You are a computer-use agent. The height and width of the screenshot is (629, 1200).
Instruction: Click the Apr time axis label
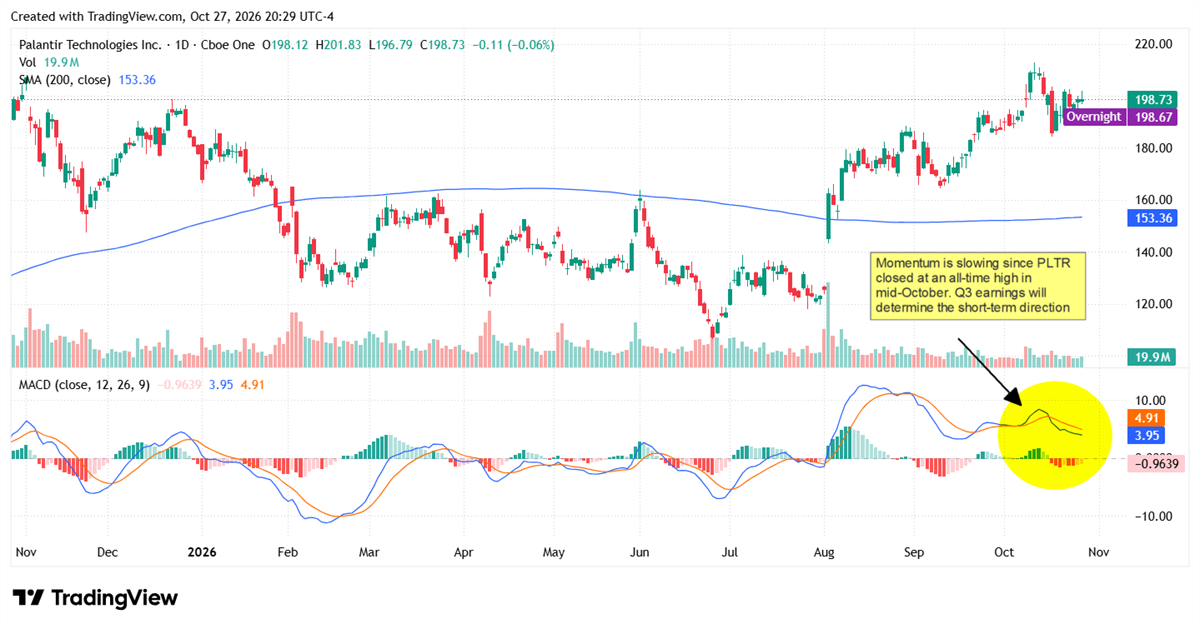coord(463,551)
